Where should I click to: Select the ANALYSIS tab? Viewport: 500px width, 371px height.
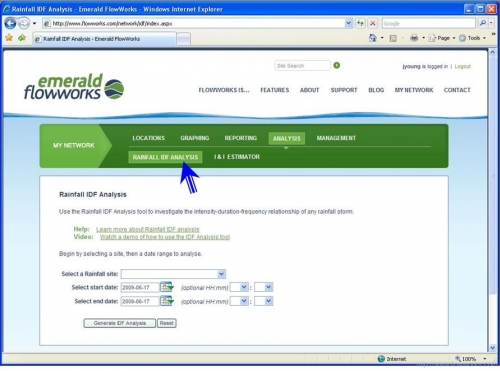(287, 138)
